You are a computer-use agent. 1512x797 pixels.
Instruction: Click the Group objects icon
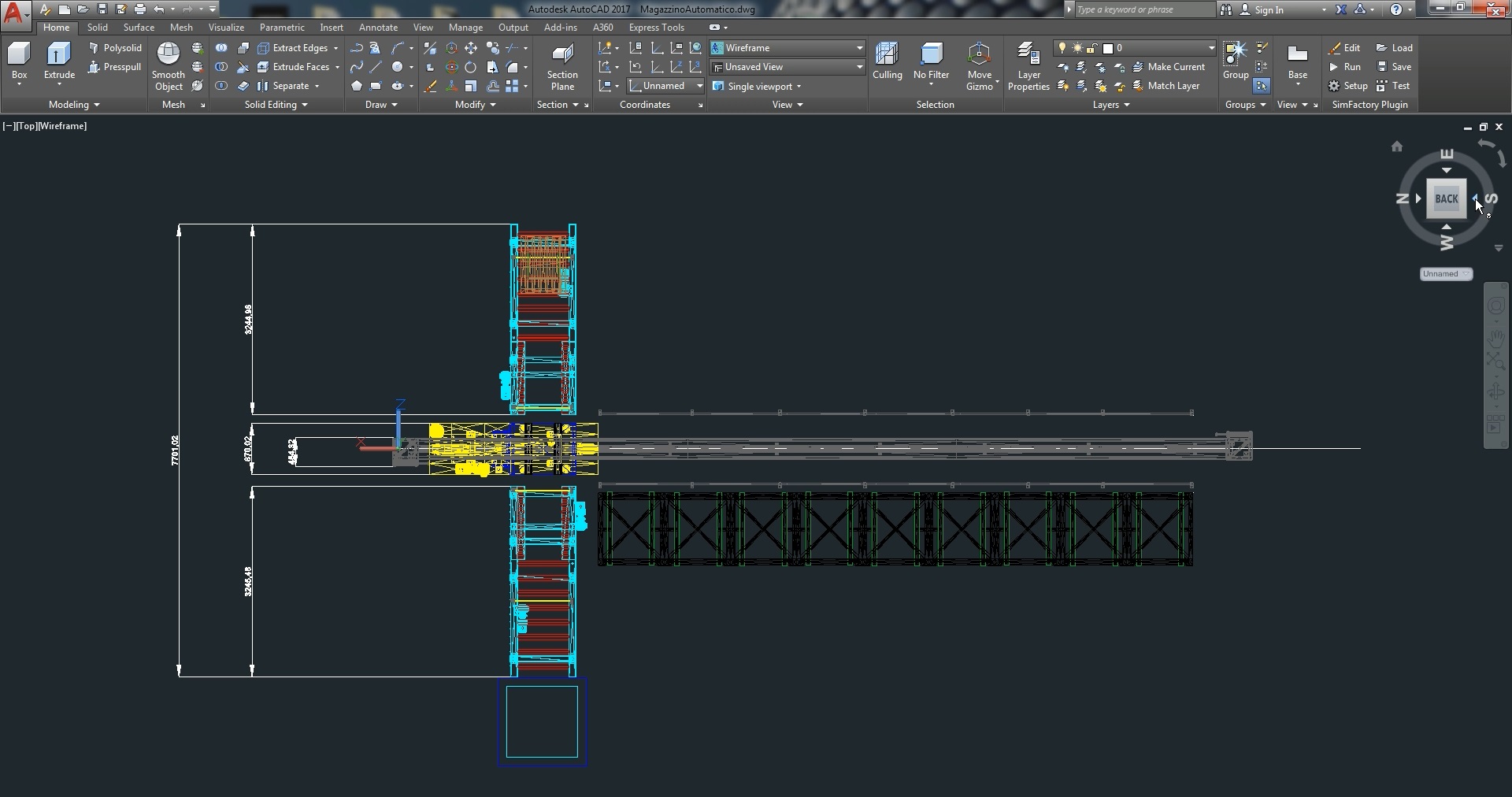click(x=1235, y=54)
